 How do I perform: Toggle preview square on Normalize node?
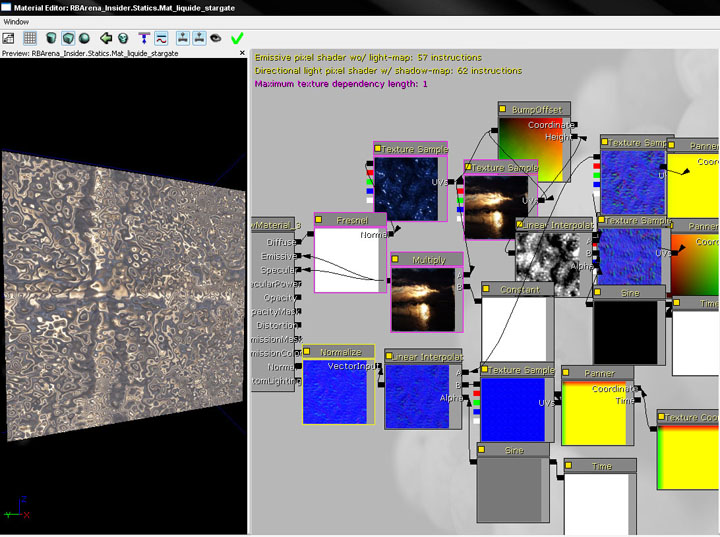pyautogui.click(x=307, y=351)
